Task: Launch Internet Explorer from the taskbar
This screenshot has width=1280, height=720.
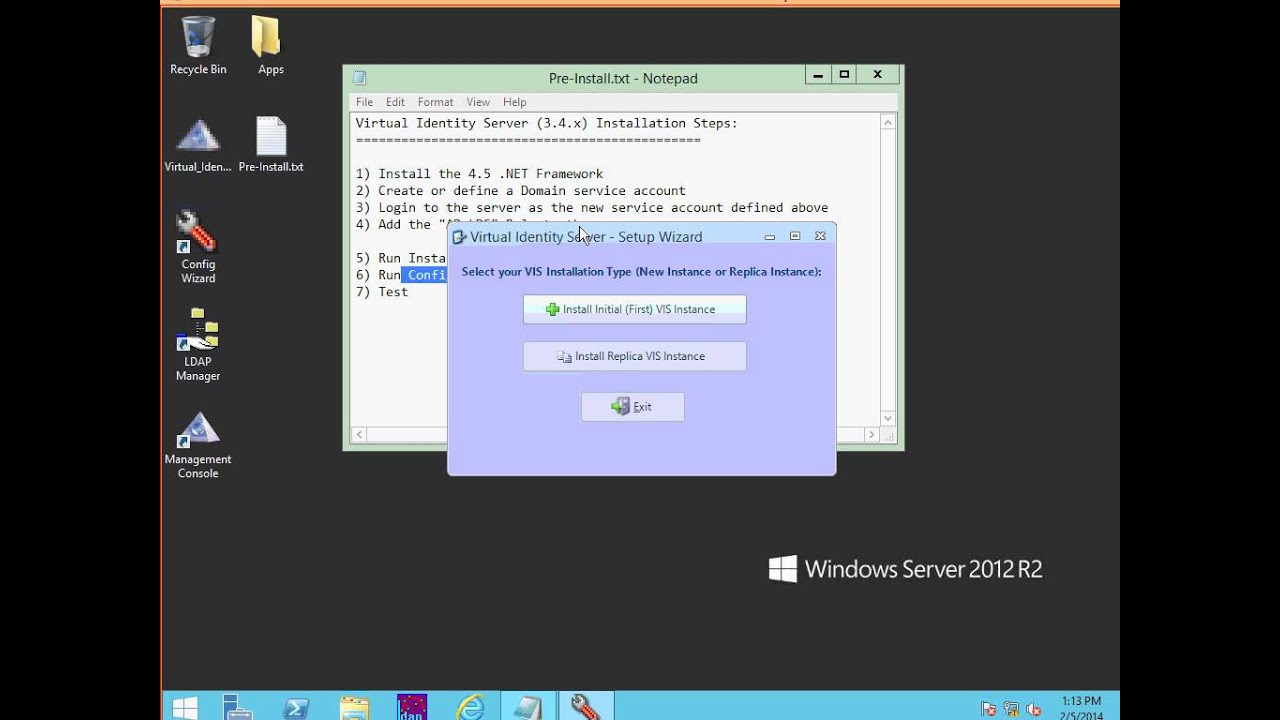Action: (470, 707)
